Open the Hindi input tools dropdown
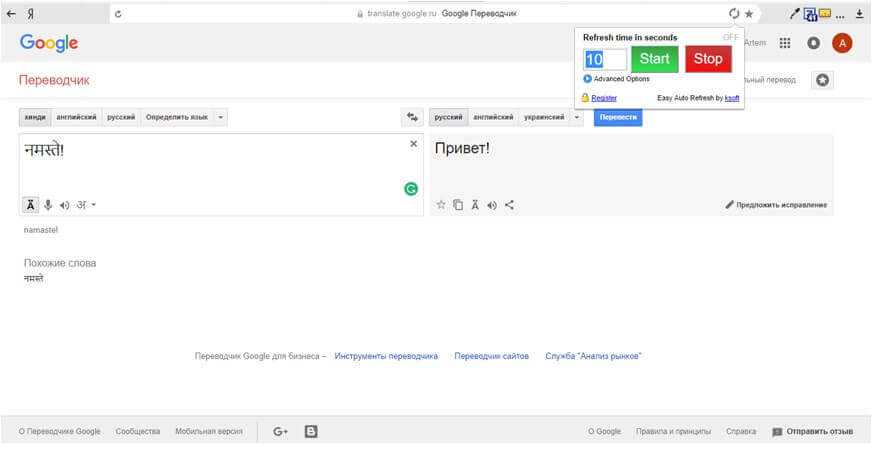Viewport: 893px width, 449px height. click(86, 205)
